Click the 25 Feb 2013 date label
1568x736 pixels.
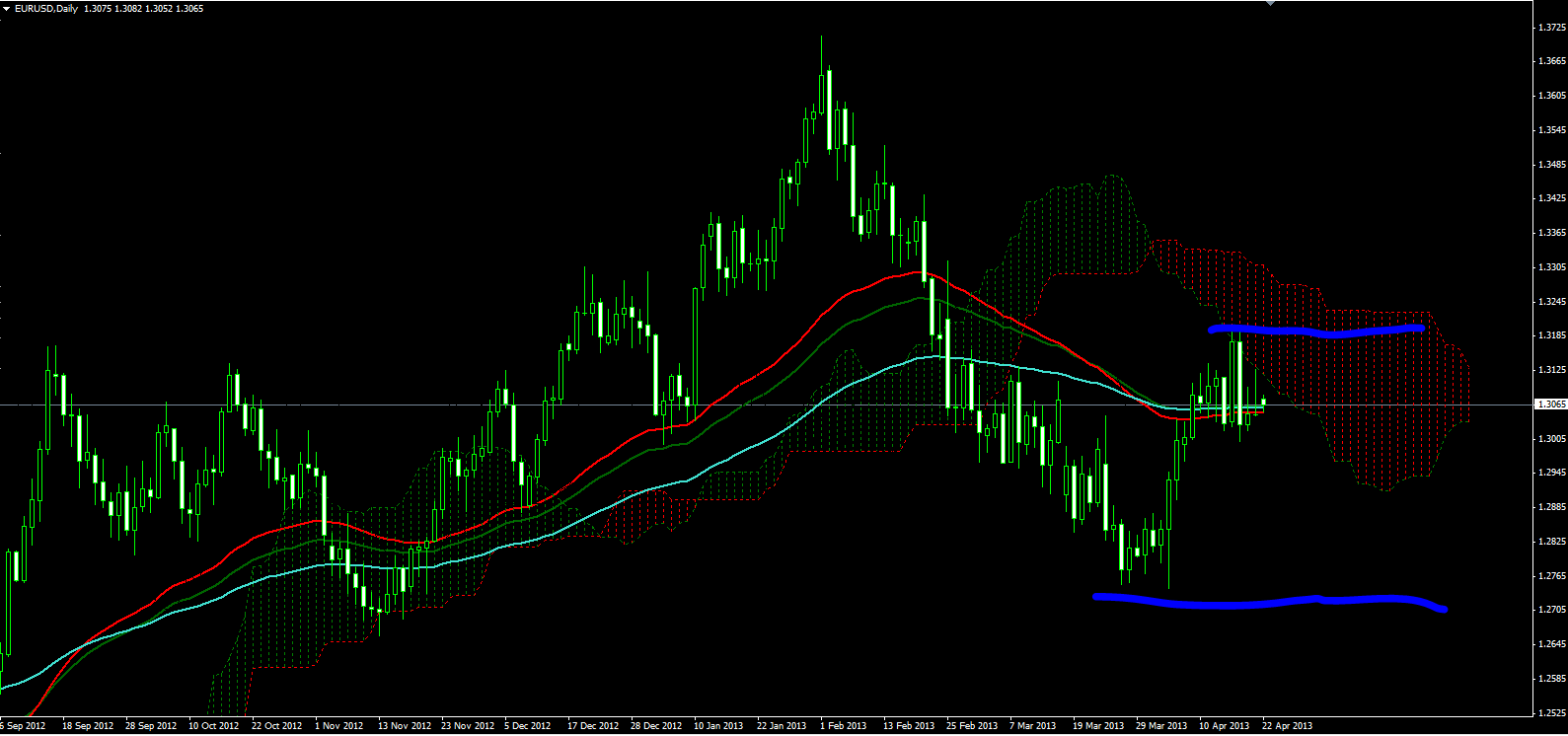pos(972,726)
